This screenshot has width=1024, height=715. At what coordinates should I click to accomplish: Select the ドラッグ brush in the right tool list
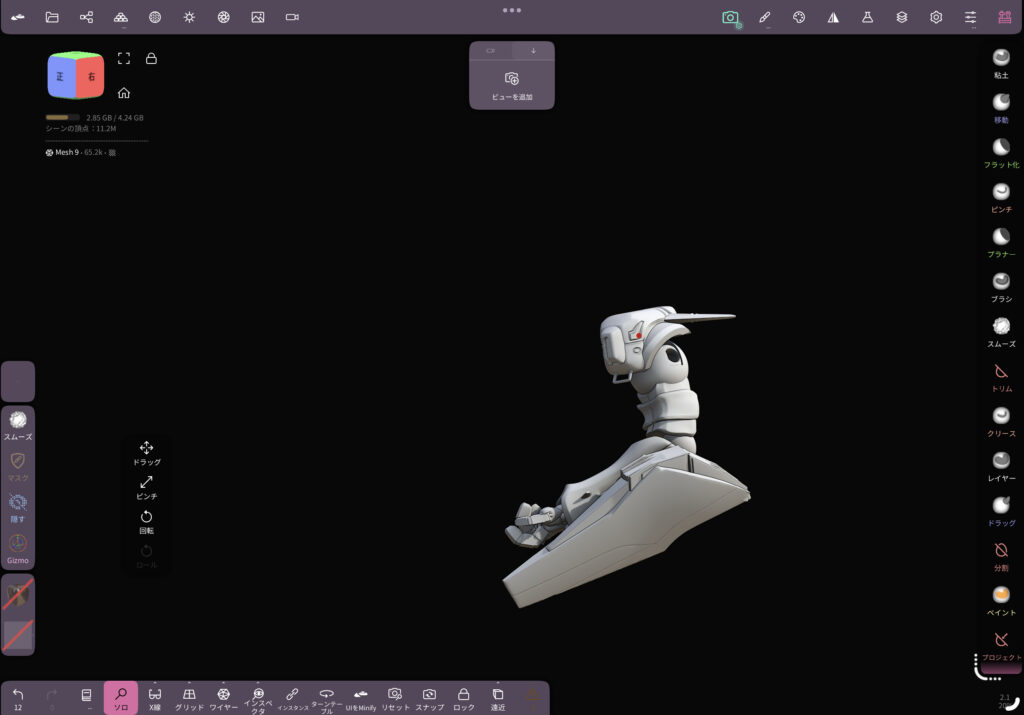(x=1000, y=511)
